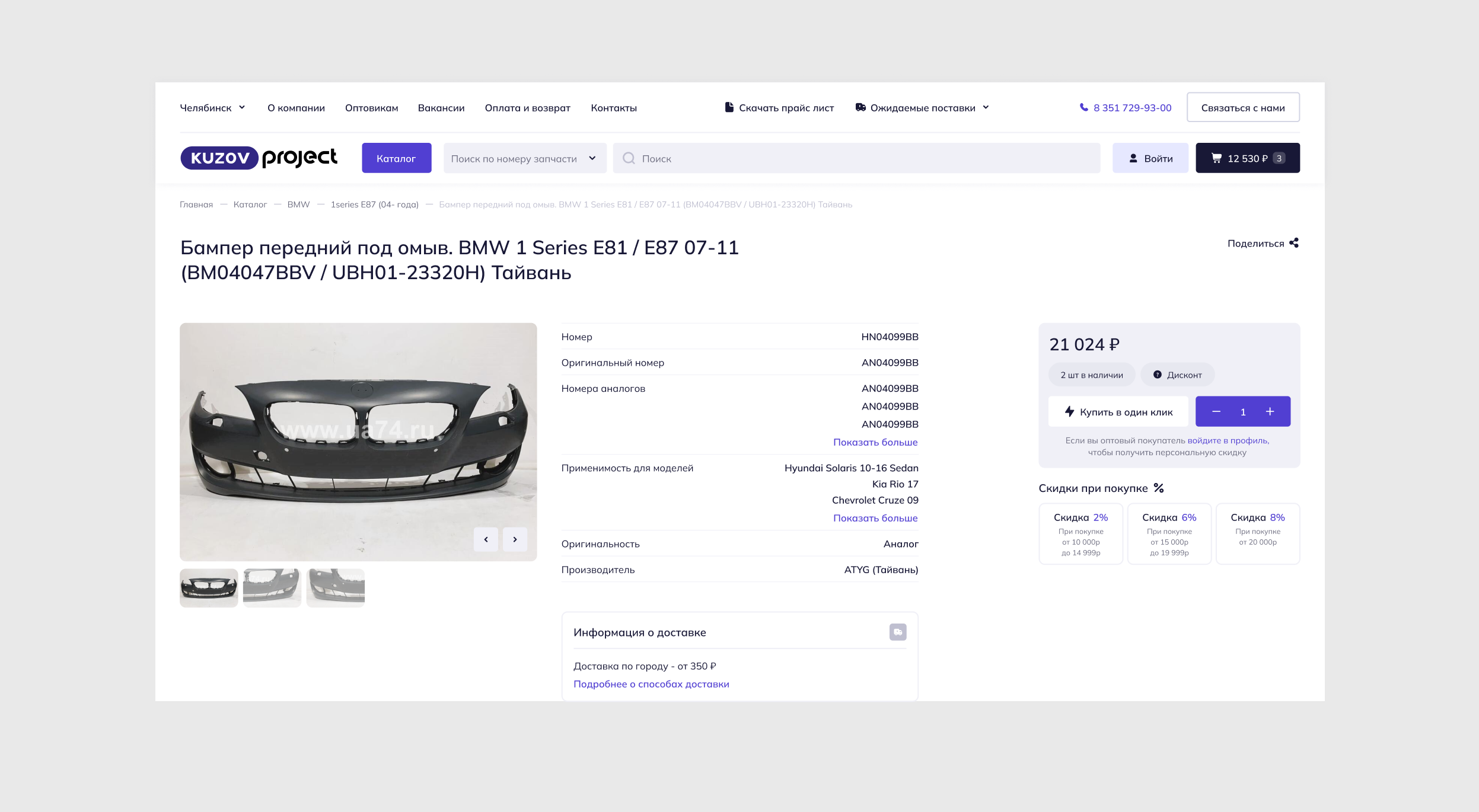1479x812 pixels.
Task: Click Войти login button
Action: pos(1150,158)
